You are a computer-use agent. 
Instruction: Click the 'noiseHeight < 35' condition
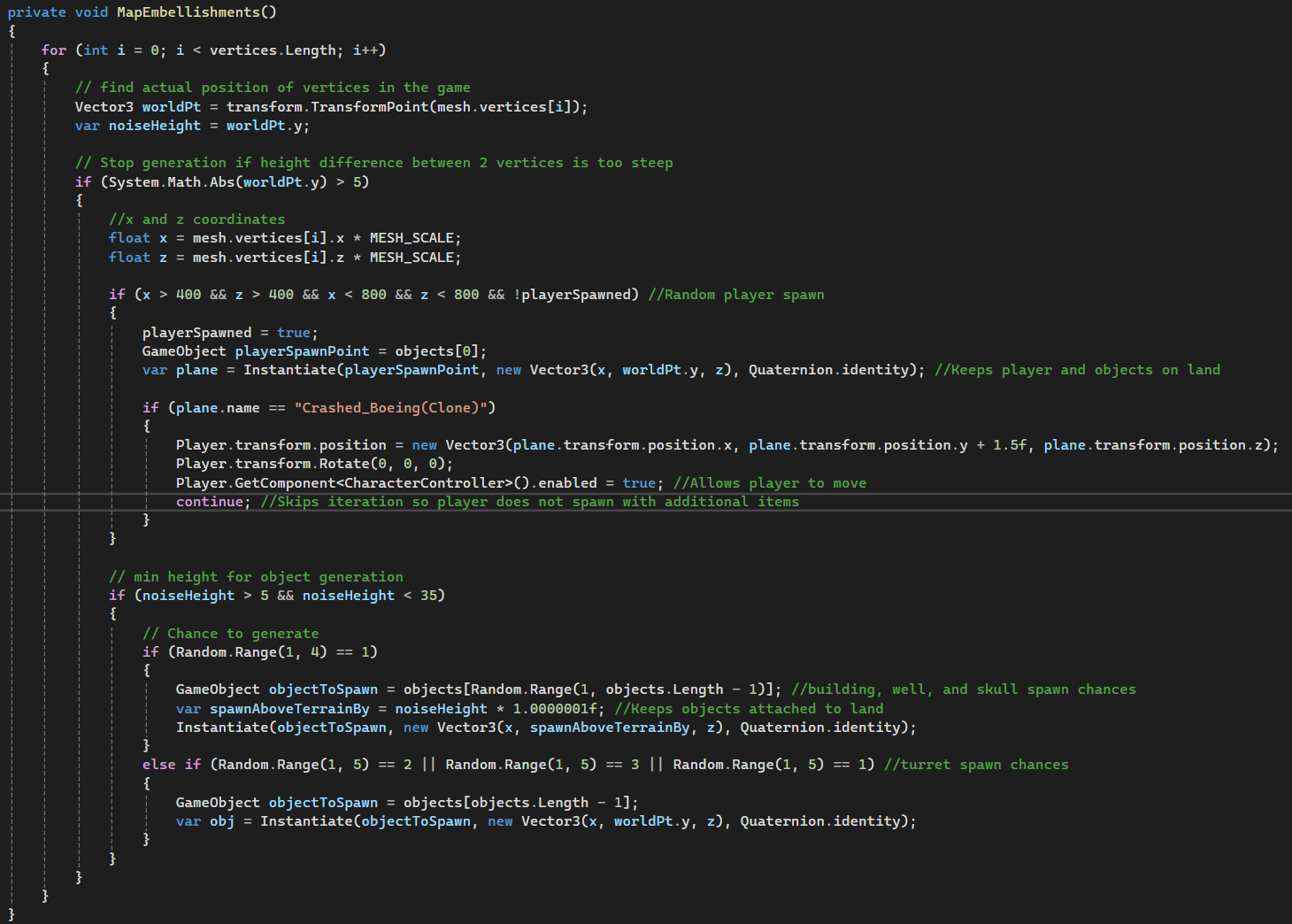tap(370, 596)
